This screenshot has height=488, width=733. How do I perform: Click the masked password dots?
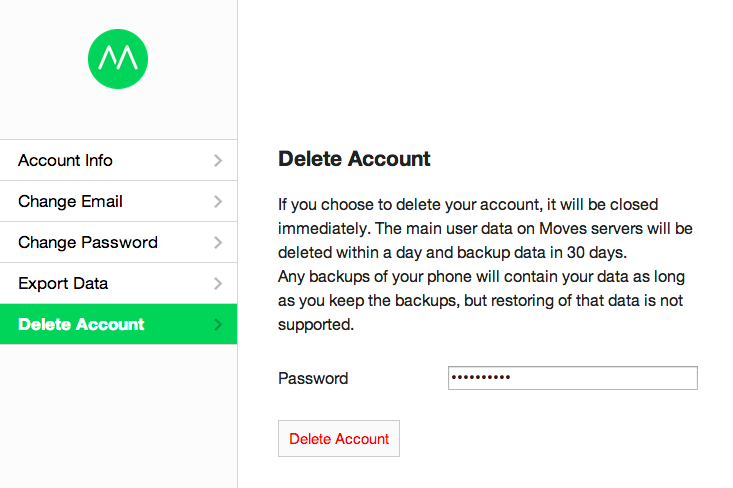click(x=481, y=378)
